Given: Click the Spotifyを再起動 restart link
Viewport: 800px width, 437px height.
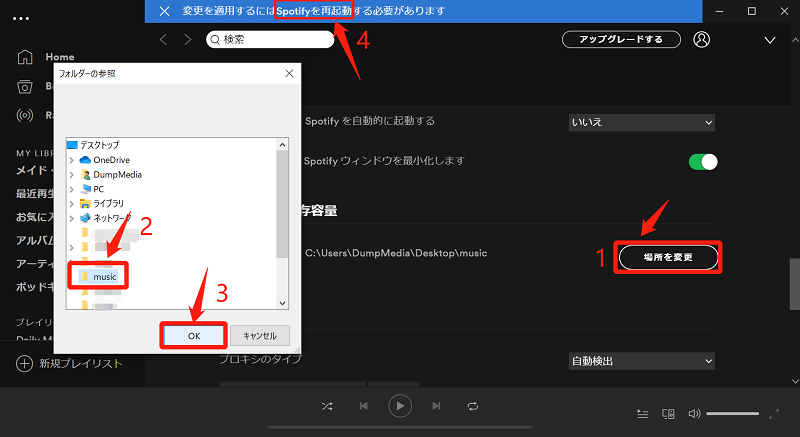Looking at the screenshot, I should pos(314,11).
